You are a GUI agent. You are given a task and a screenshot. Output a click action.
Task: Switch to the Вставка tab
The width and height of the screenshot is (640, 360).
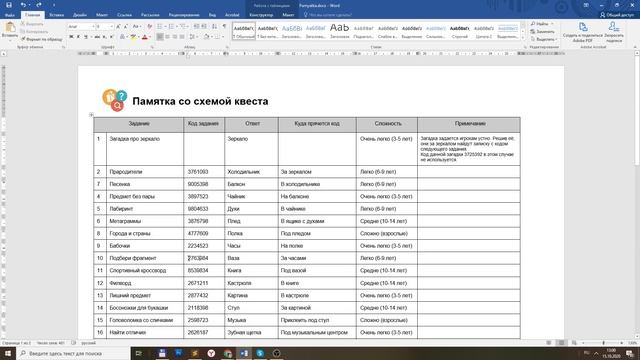point(56,15)
